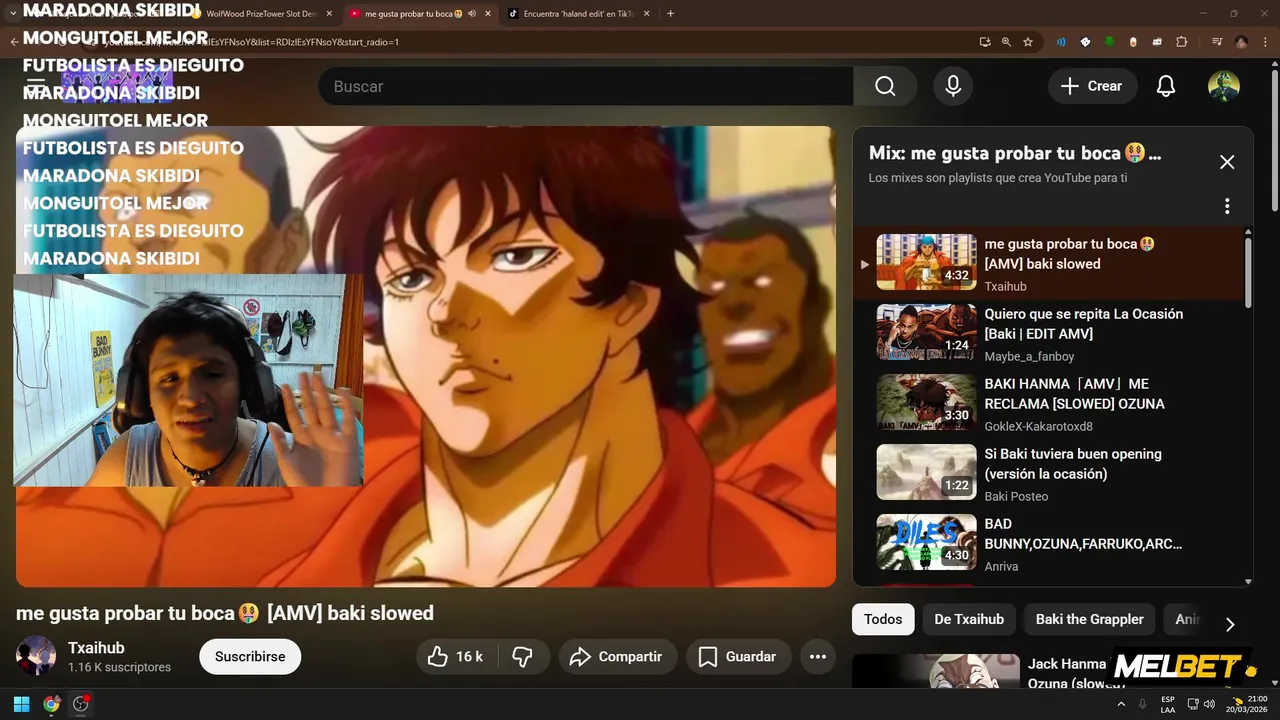Close the Mix playlist panel

tap(1227, 162)
